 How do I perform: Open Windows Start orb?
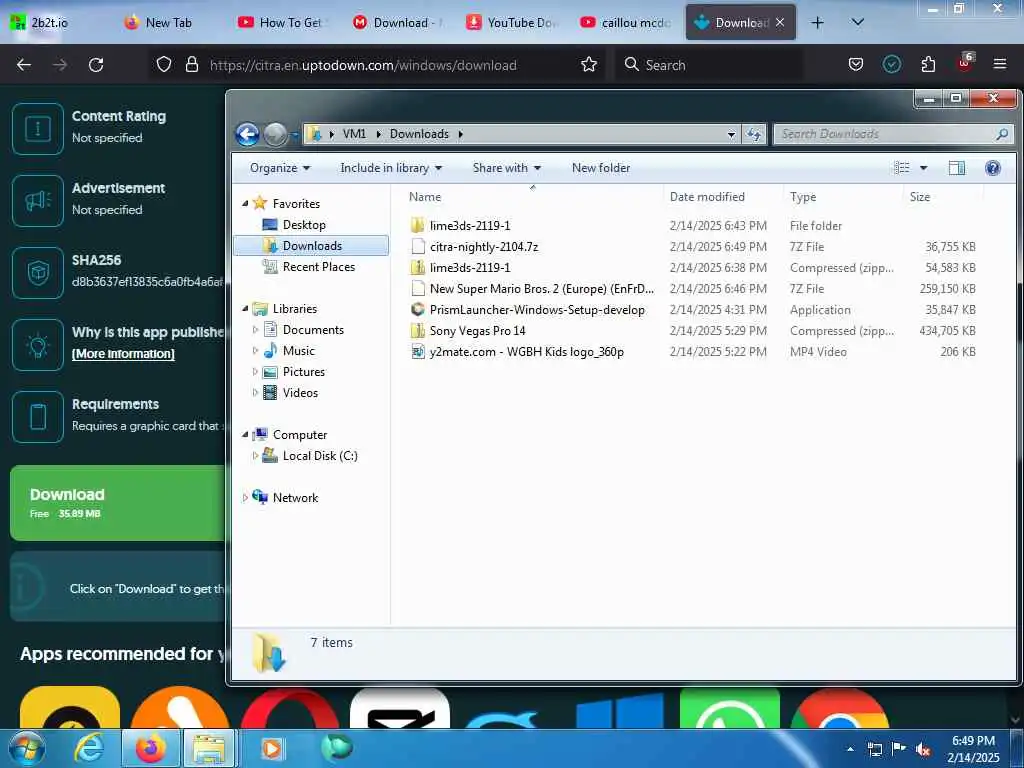[27, 748]
